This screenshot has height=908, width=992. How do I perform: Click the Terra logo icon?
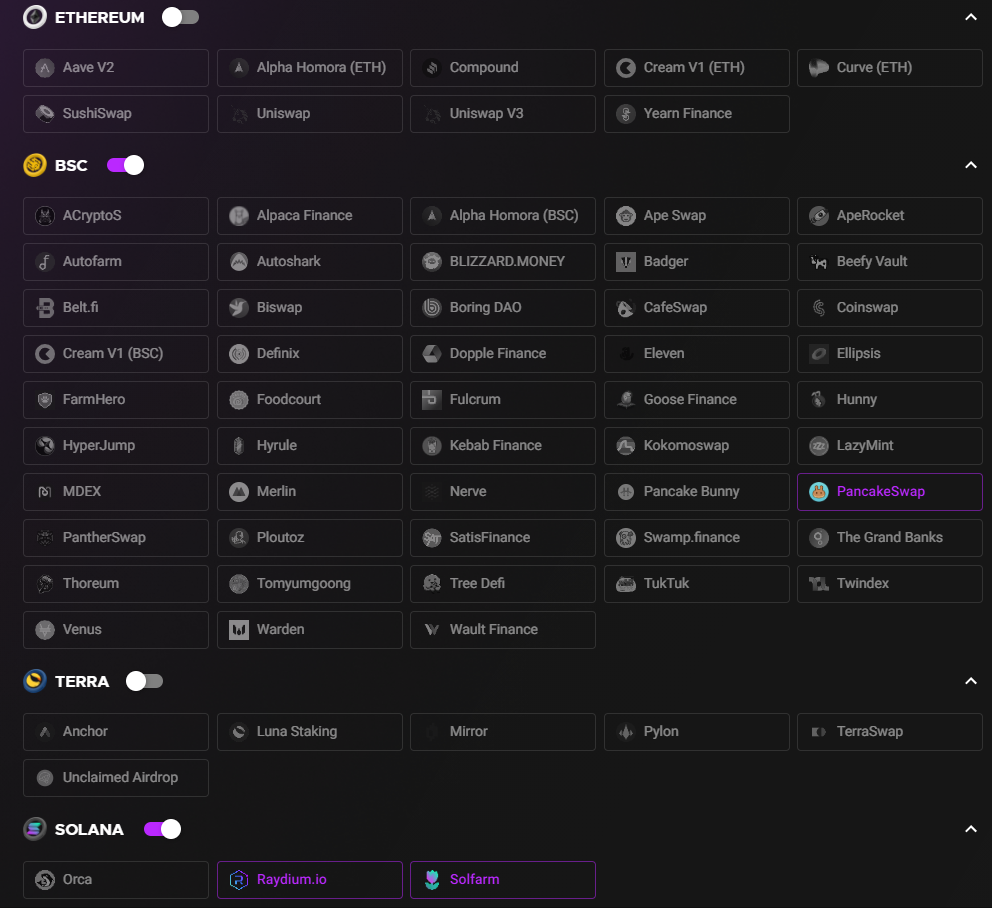click(35, 681)
